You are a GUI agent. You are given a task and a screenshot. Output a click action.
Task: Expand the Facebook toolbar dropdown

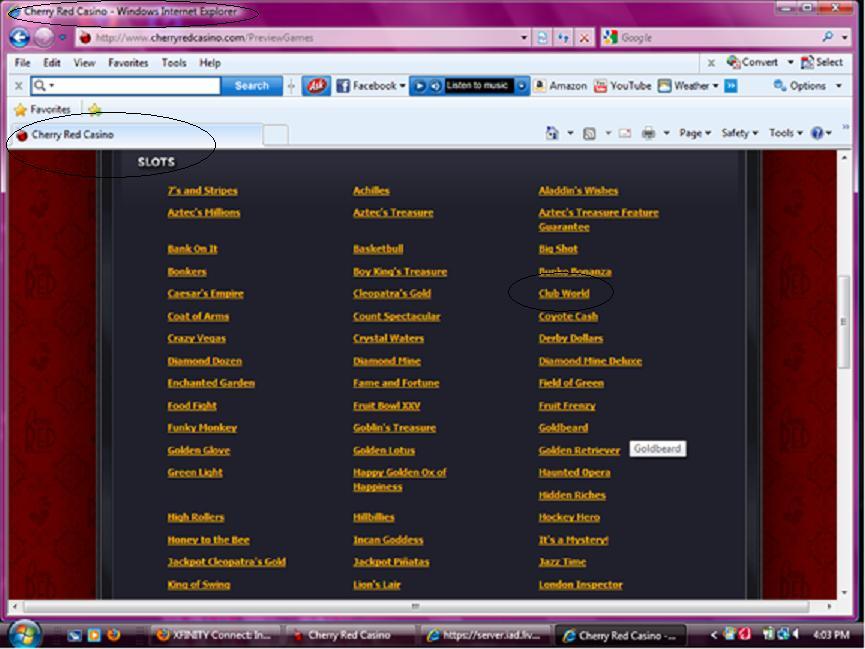tap(402, 86)
